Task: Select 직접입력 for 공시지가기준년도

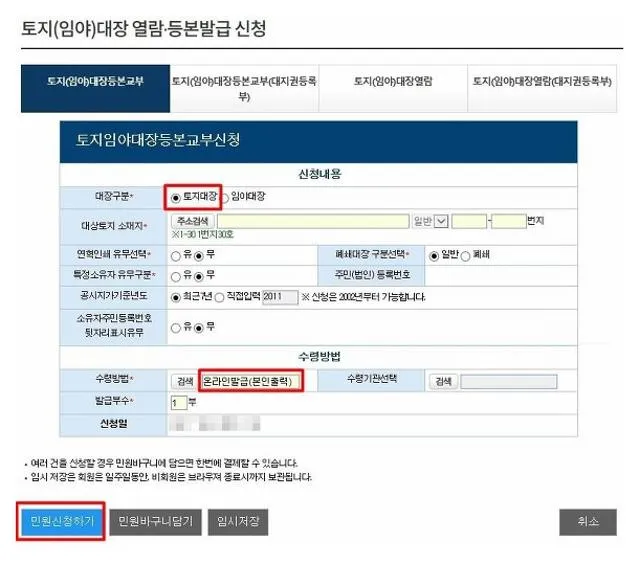Action: pos(219,298)
